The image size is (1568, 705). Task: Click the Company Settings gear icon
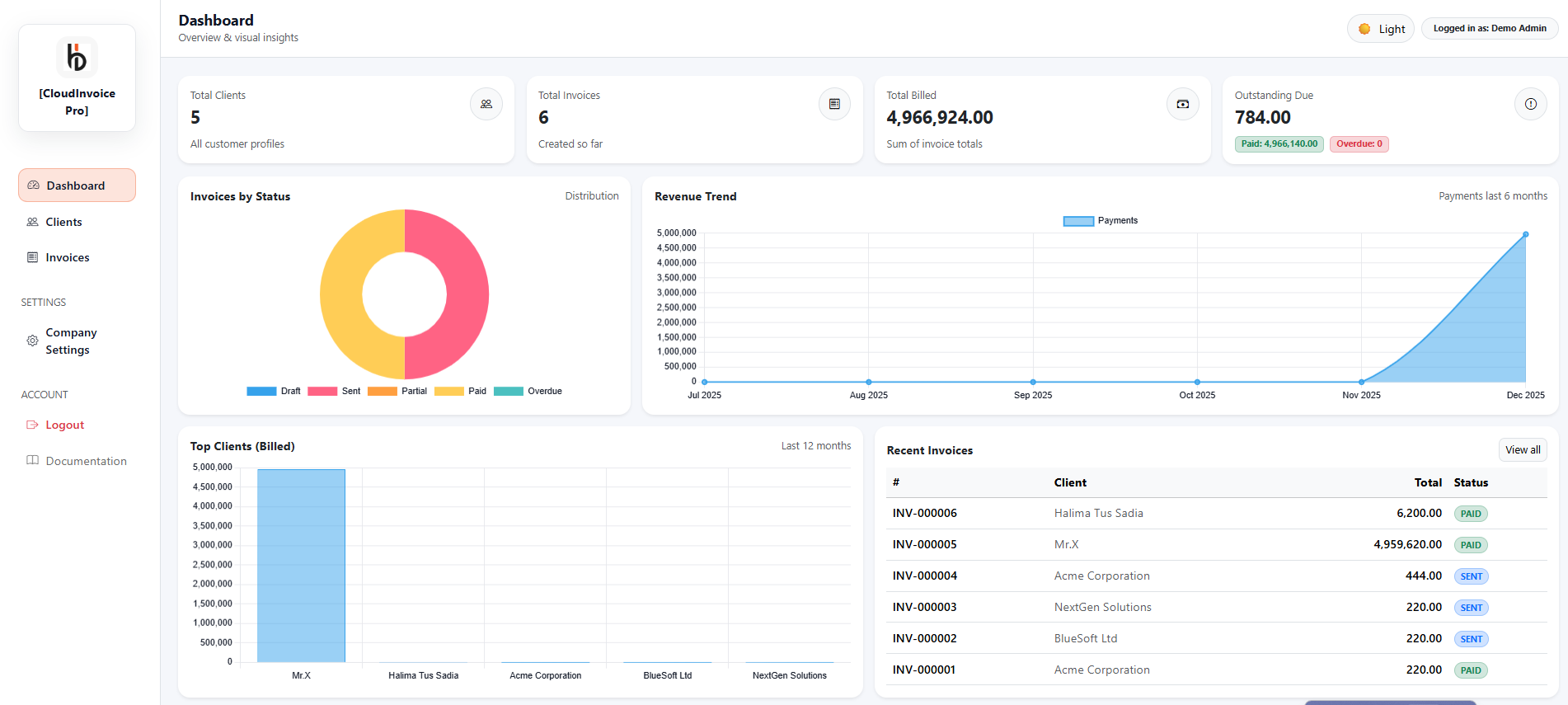tap(33, 341)
